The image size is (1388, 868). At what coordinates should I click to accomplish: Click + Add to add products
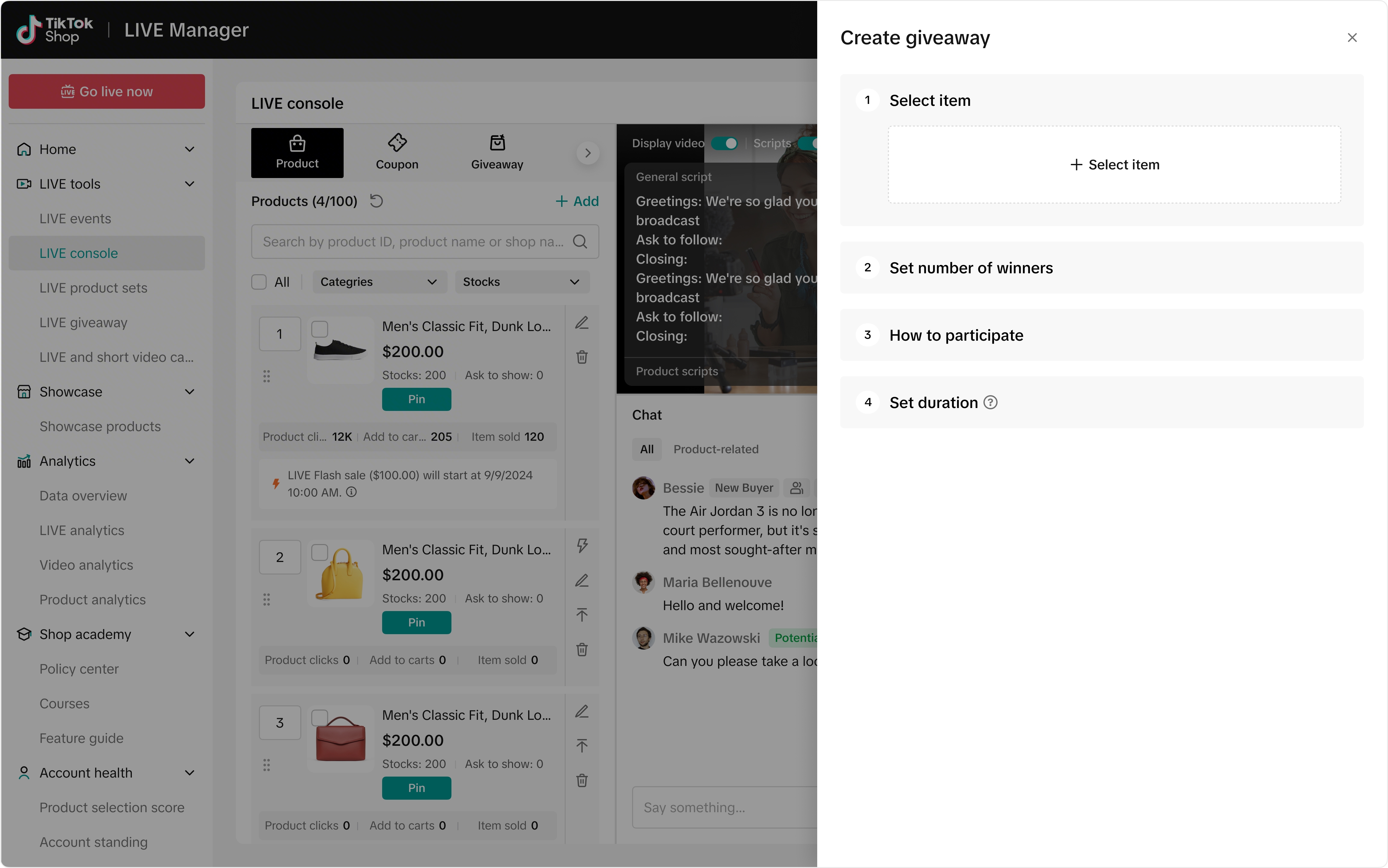(x=577, y=201)
